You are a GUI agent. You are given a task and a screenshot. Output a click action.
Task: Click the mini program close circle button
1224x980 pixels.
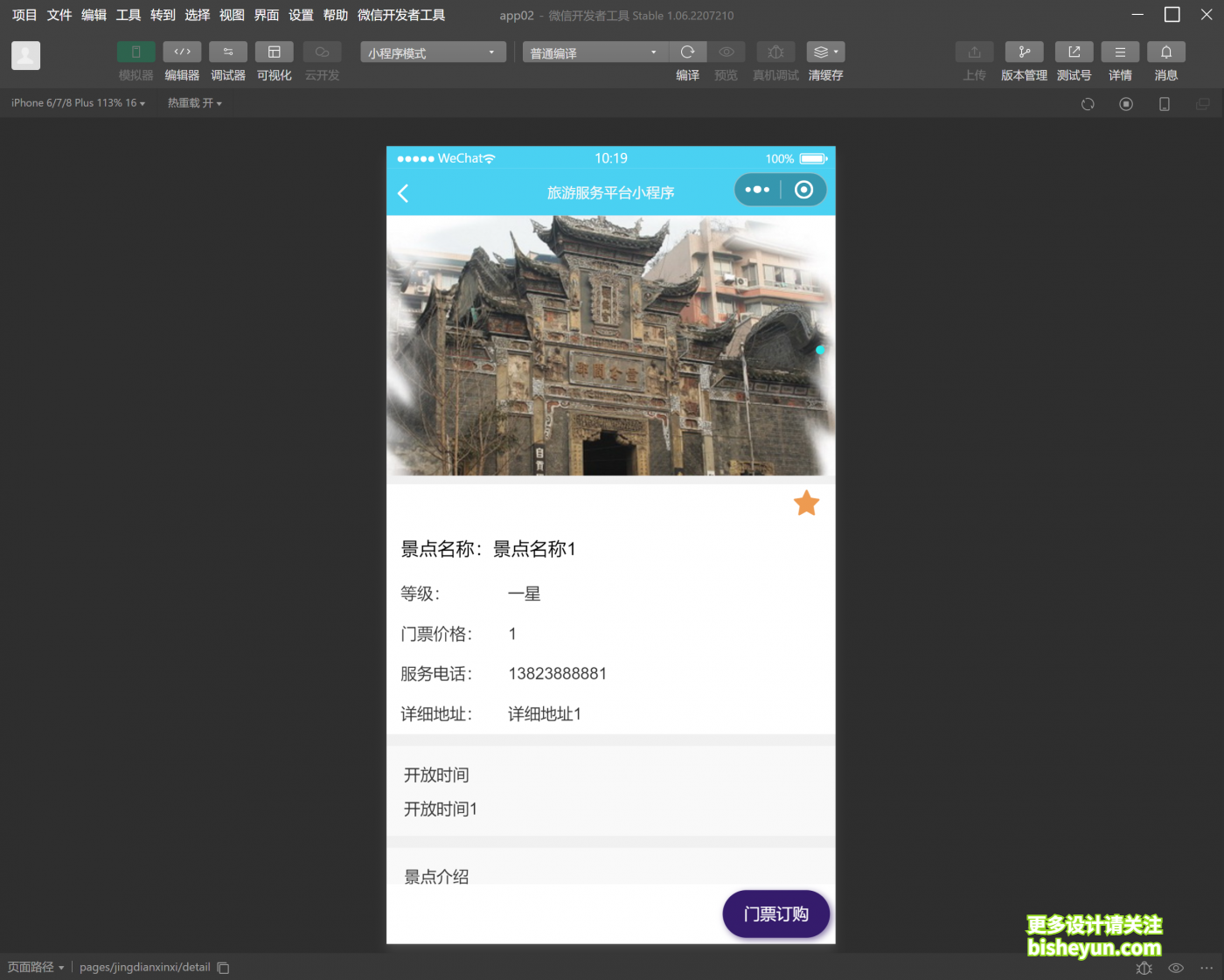(x=803, y=190)
